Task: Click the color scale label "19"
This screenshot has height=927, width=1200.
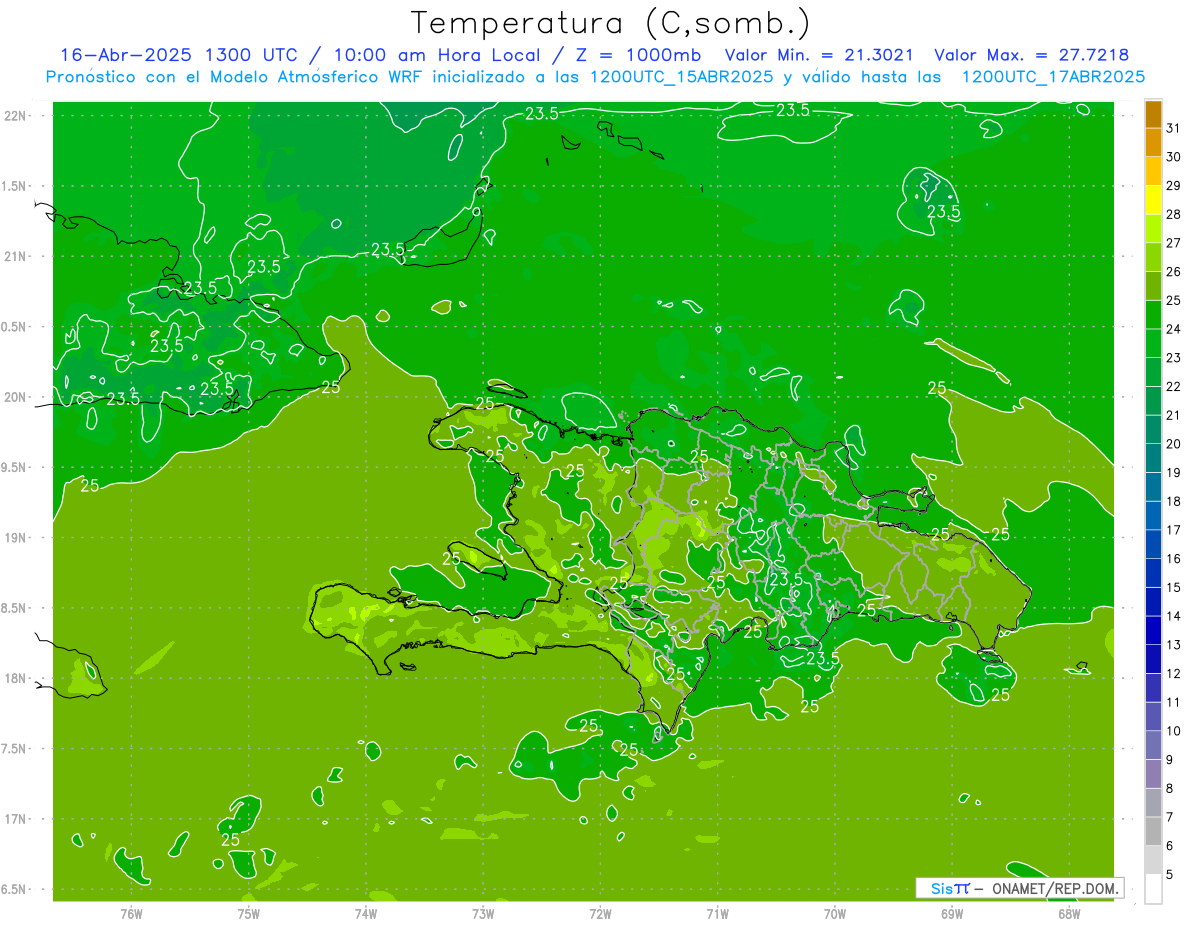Action: coord(1174,473)
